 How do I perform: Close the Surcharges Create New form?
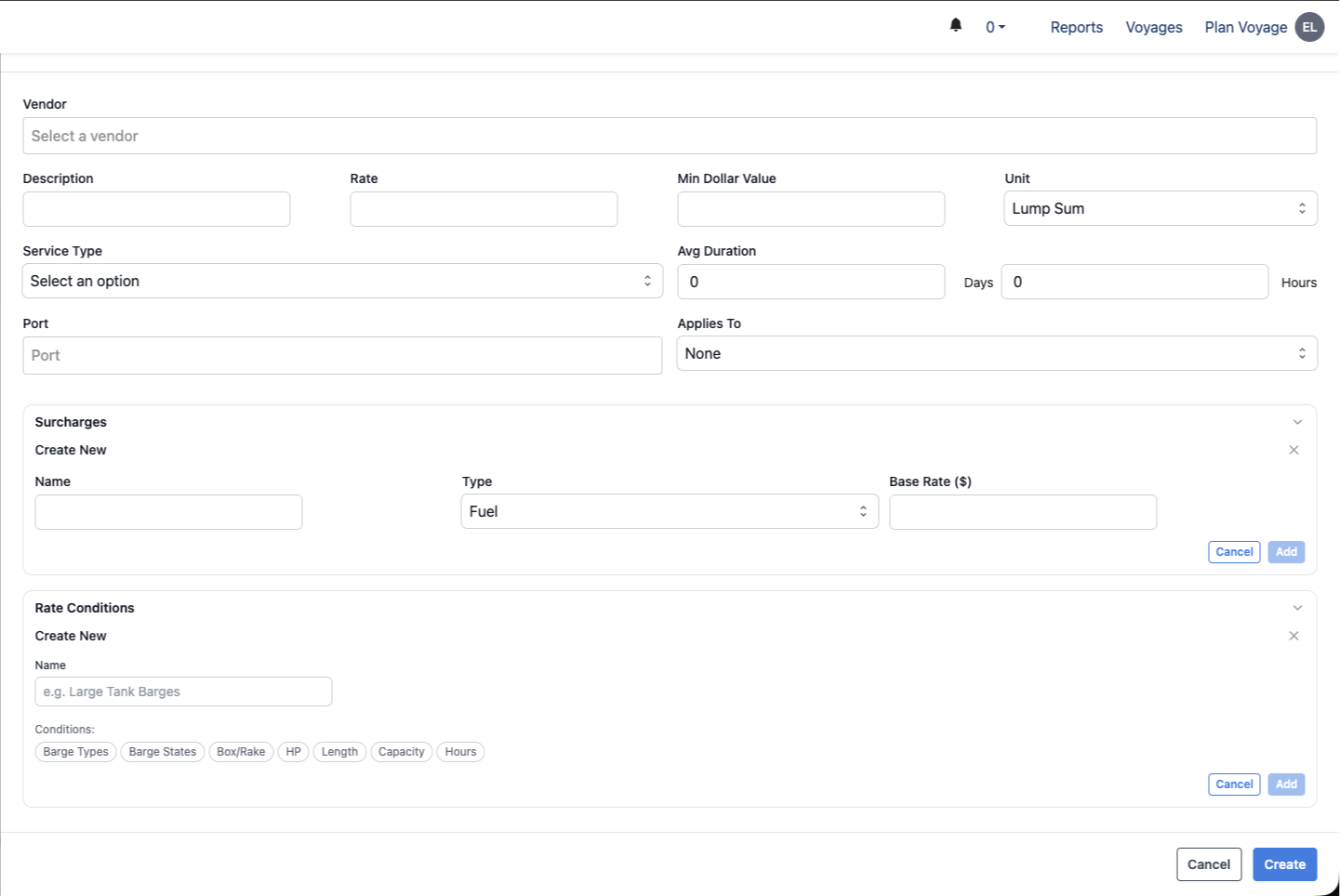coord(1294,450)
